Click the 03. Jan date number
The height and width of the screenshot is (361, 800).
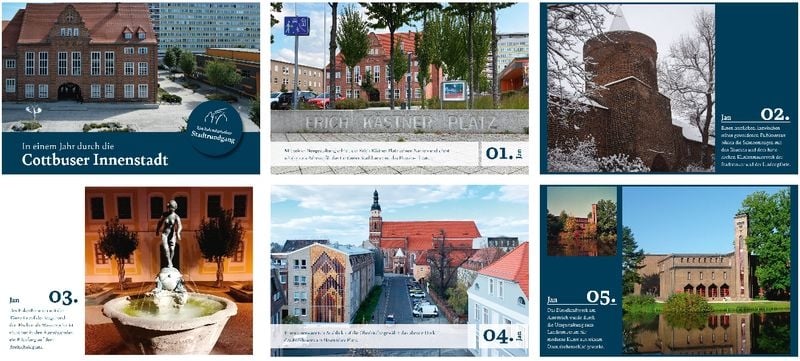pos(63,297)
